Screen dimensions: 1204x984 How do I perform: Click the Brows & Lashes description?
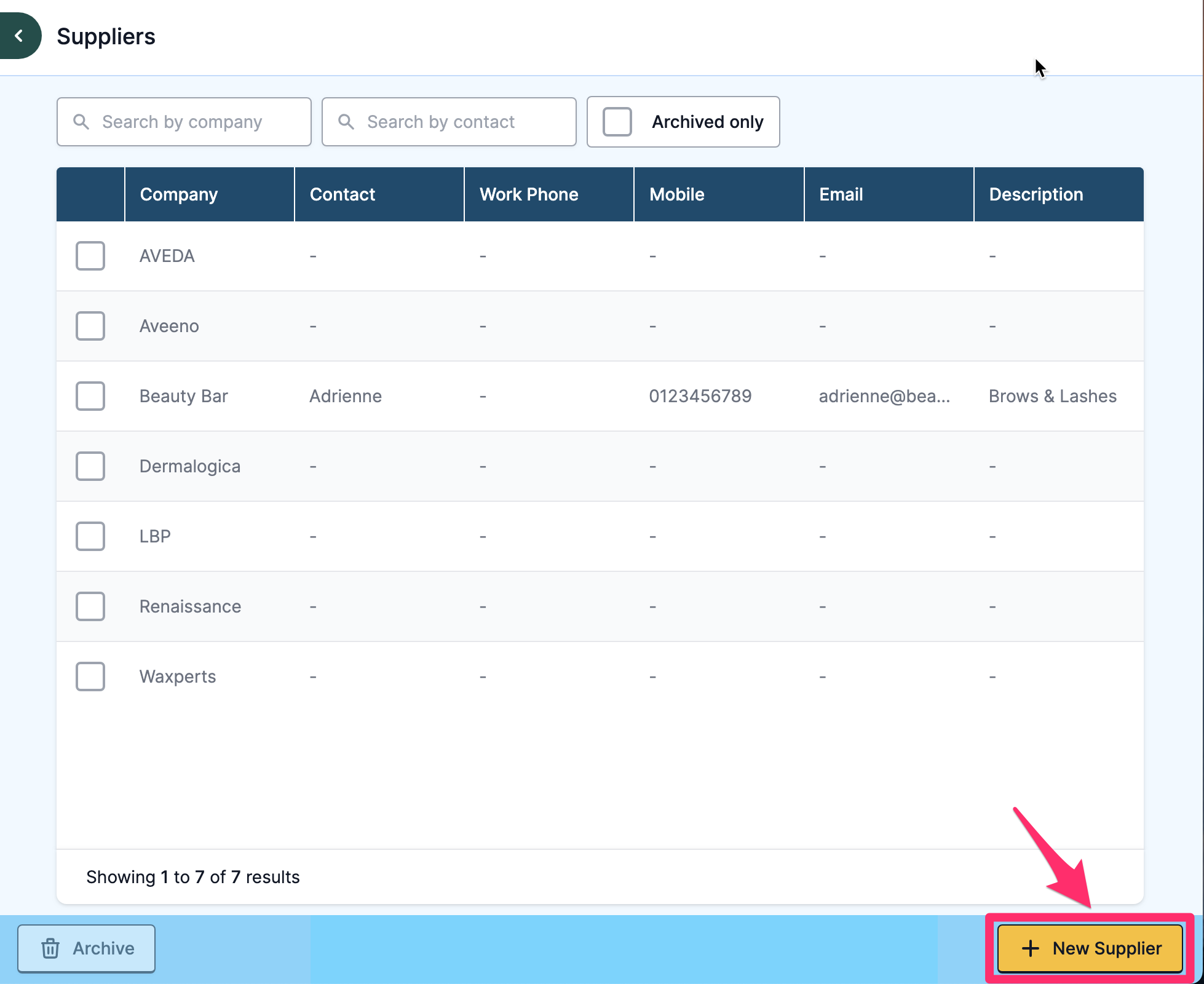coord(1053,396)
